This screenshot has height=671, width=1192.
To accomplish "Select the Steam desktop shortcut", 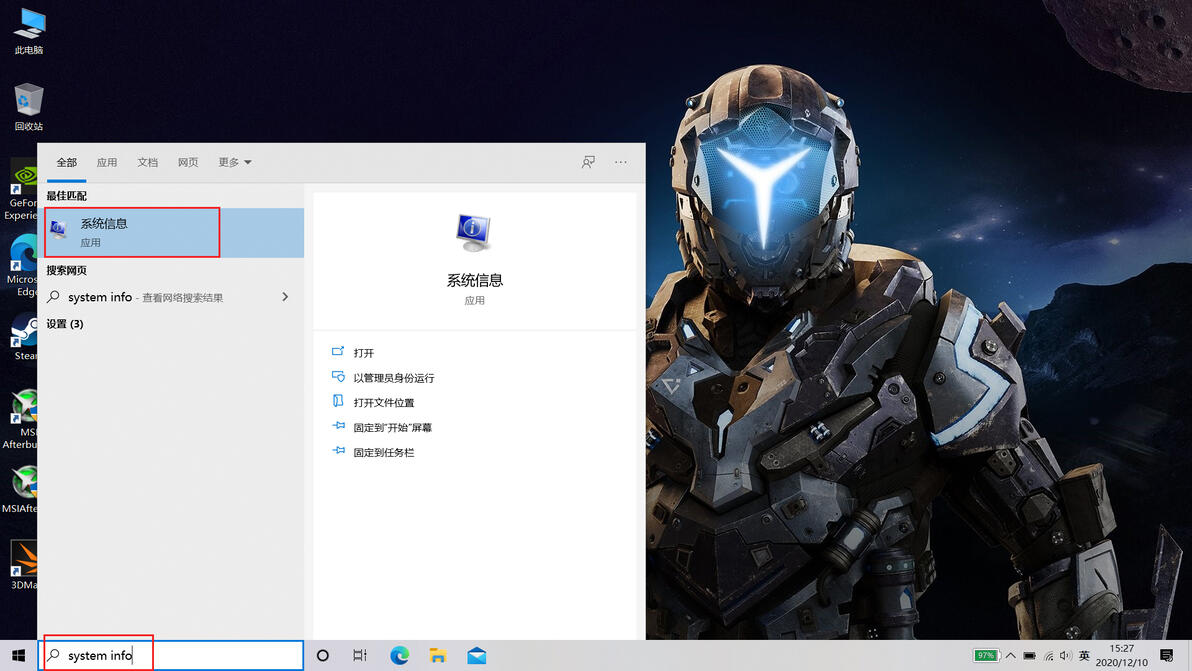I will 23,336.
